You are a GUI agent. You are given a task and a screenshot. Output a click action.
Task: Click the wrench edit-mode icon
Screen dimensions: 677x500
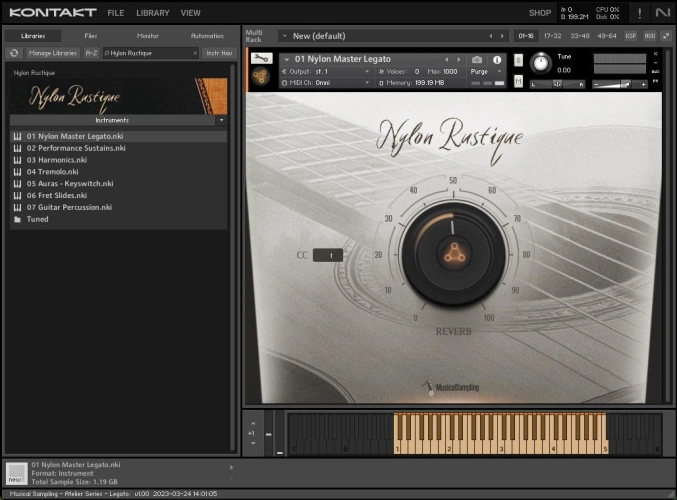click(261, 59)
